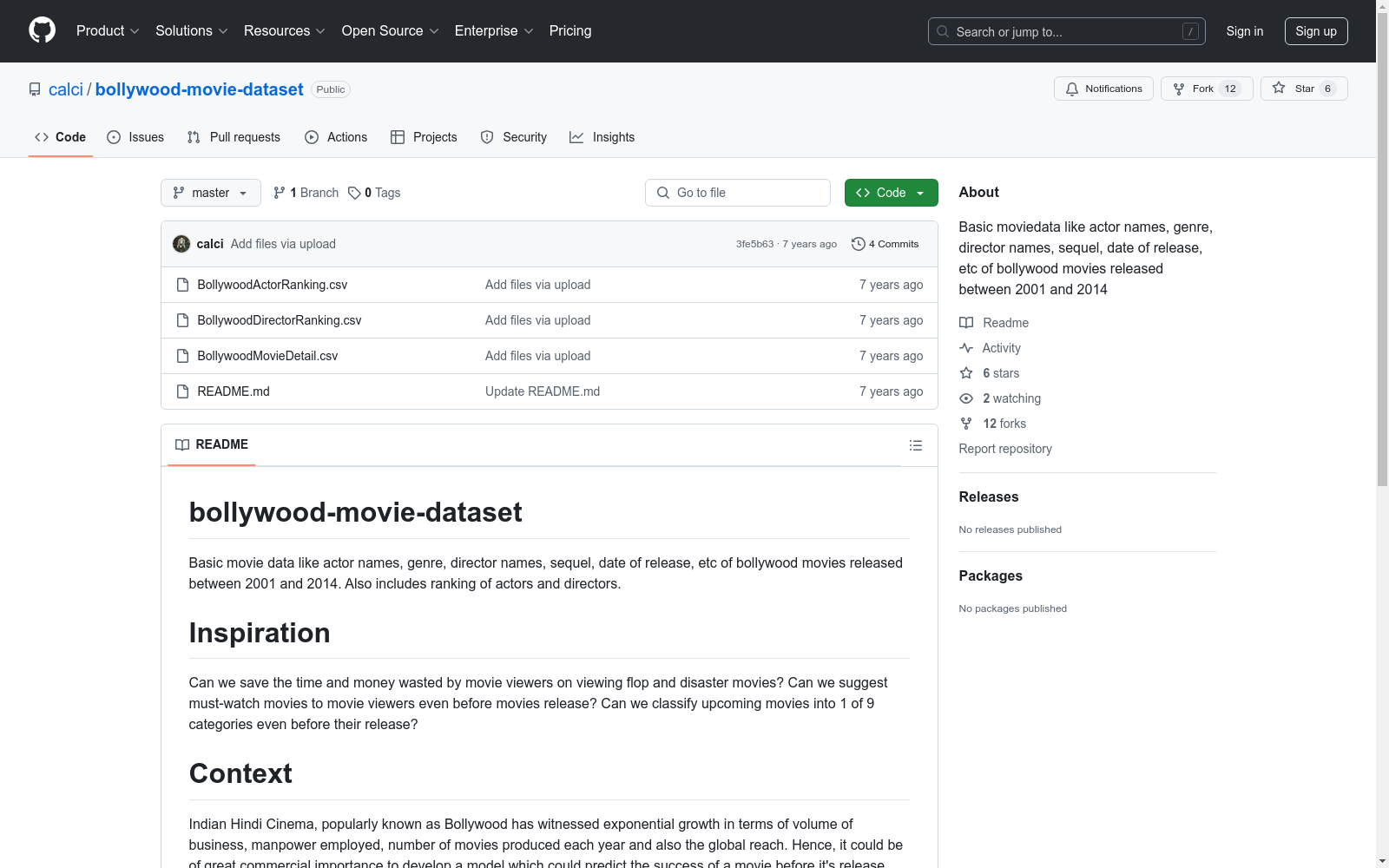
Task: Open the Insights tab
Action: click(x=602, y=137)
